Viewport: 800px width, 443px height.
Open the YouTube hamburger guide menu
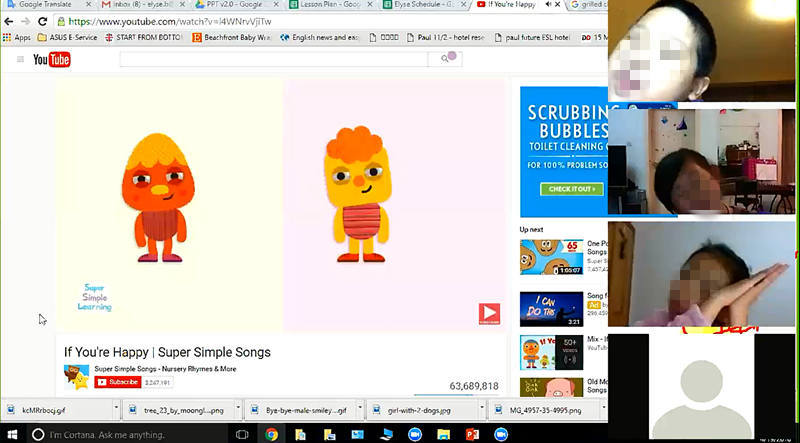pyautogui.click(x=20, y=59)
